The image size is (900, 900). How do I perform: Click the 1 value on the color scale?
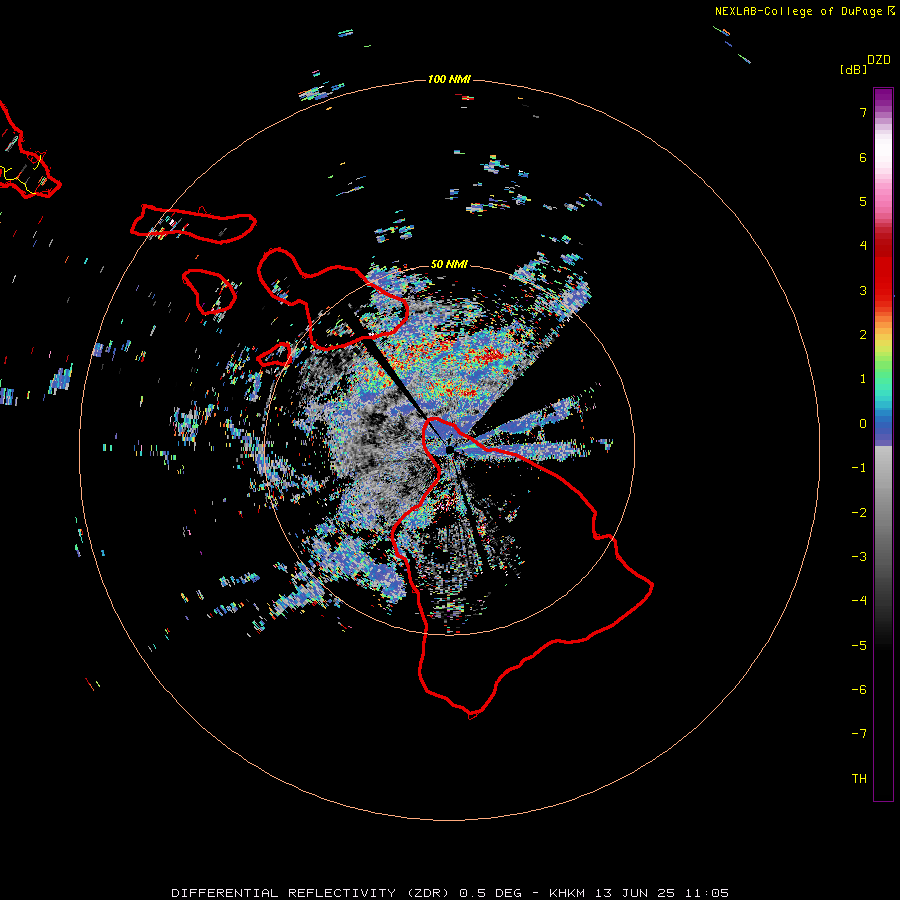coord(863,379)
